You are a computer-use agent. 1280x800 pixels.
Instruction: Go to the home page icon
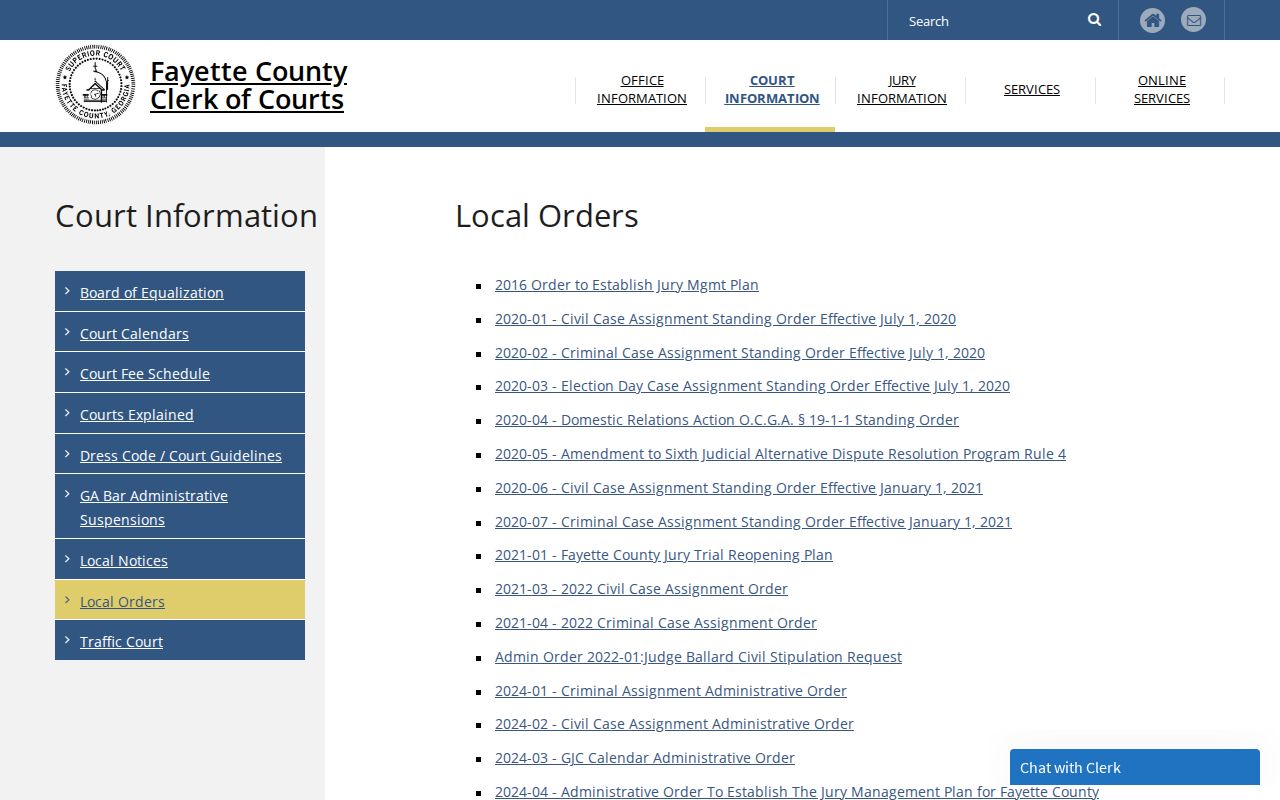tap(1153, 20)
